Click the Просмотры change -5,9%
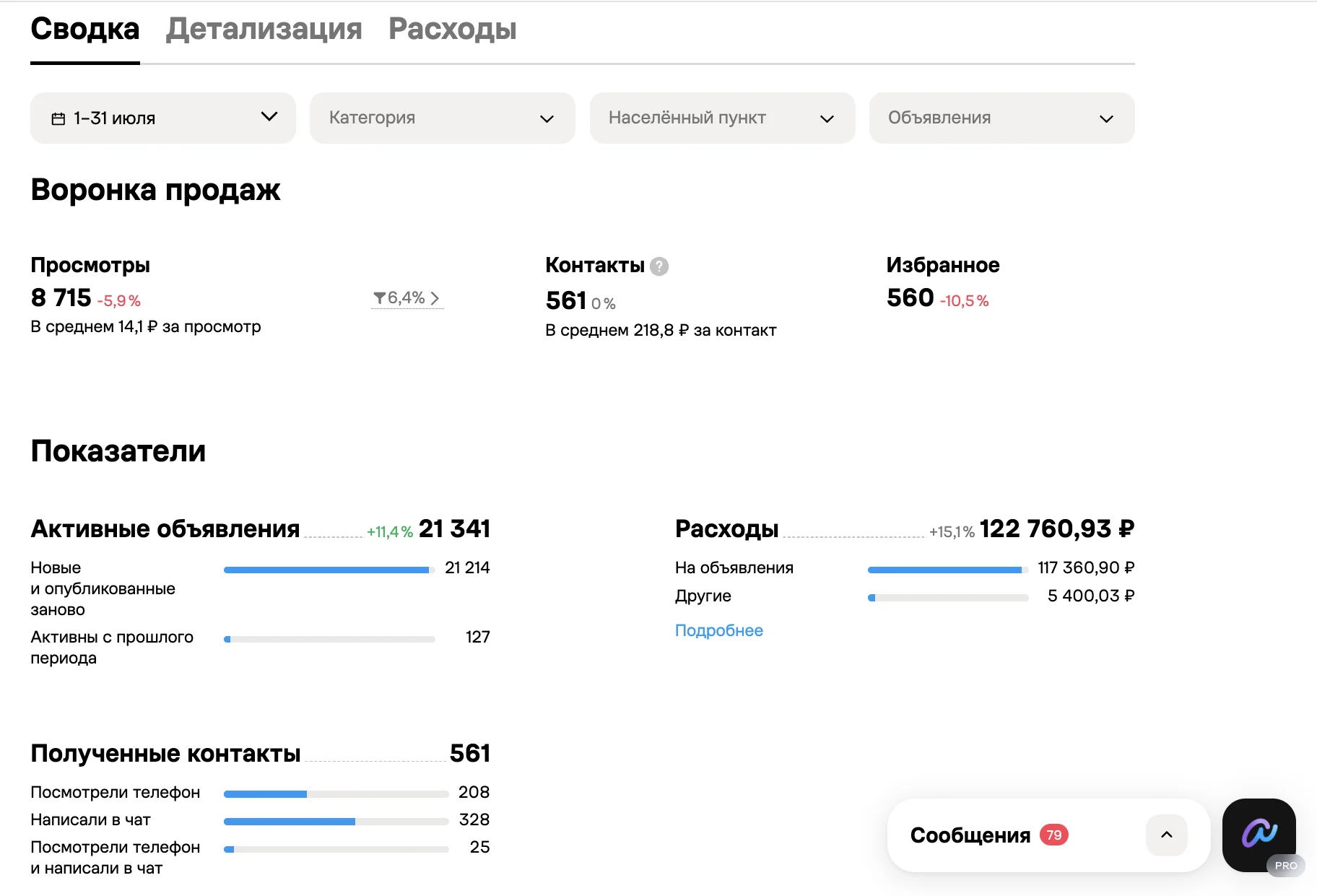The image size is (1317, 896). coord(119,301)
